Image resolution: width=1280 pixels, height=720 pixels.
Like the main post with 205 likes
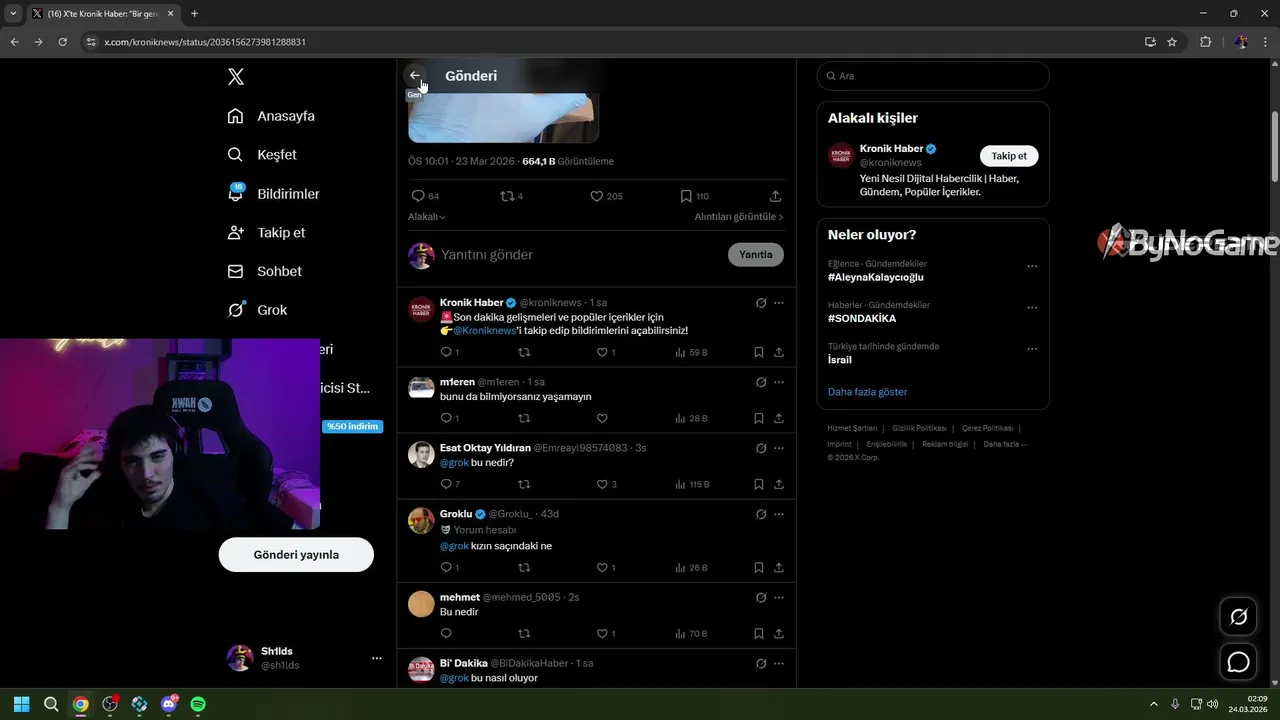coord(597,196)
